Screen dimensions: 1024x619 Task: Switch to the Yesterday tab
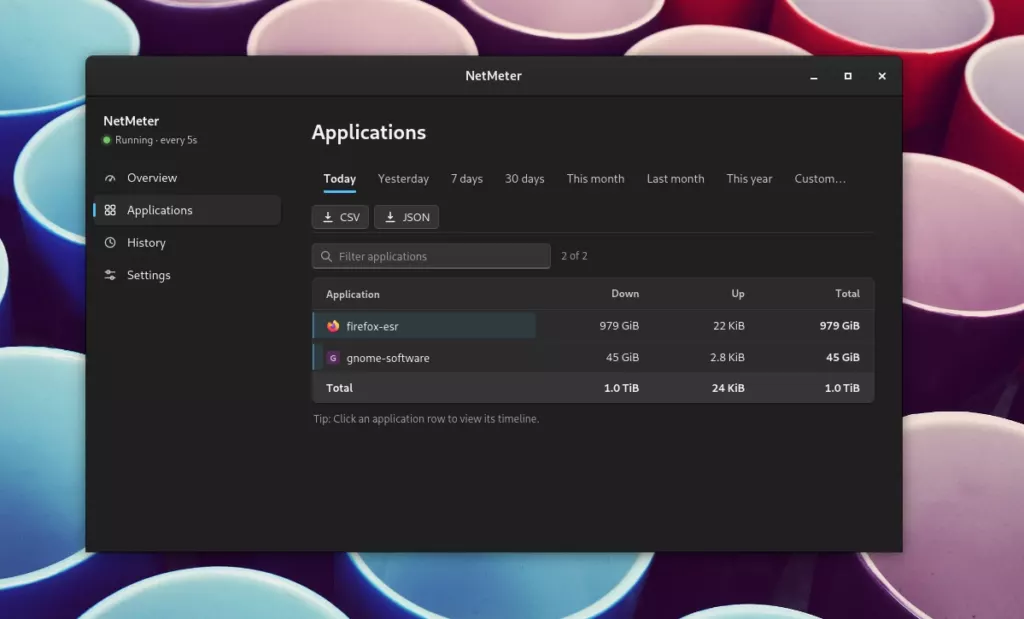pos(404,179)
